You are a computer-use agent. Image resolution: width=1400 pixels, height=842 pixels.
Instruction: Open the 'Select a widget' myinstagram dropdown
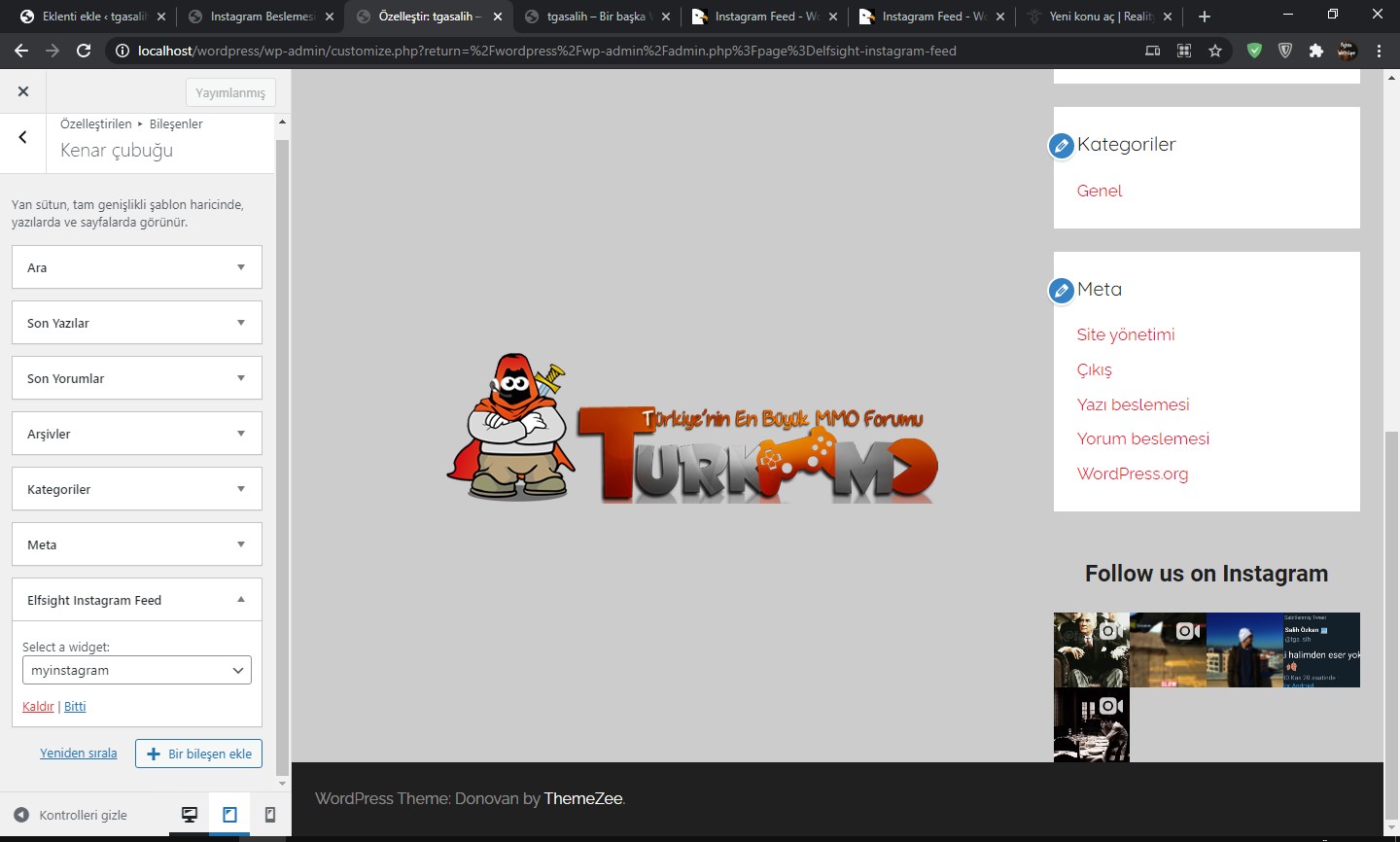click(x=137, y=670)
